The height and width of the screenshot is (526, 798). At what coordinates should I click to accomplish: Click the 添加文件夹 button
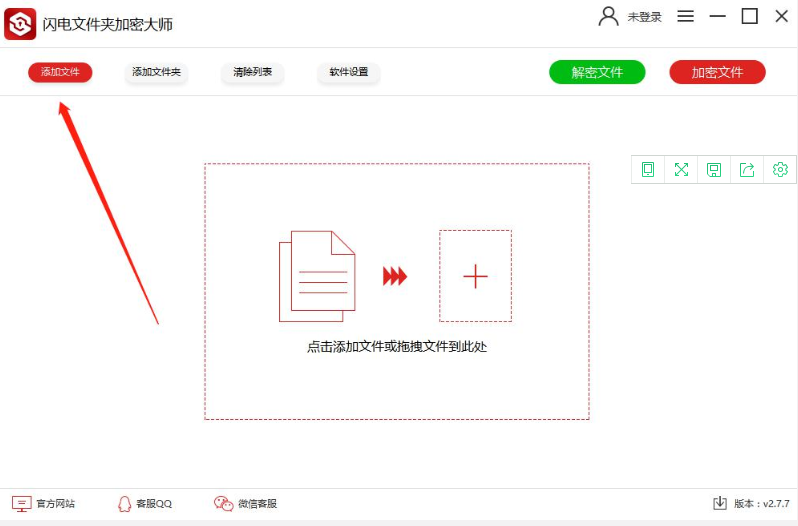[156, 72]
